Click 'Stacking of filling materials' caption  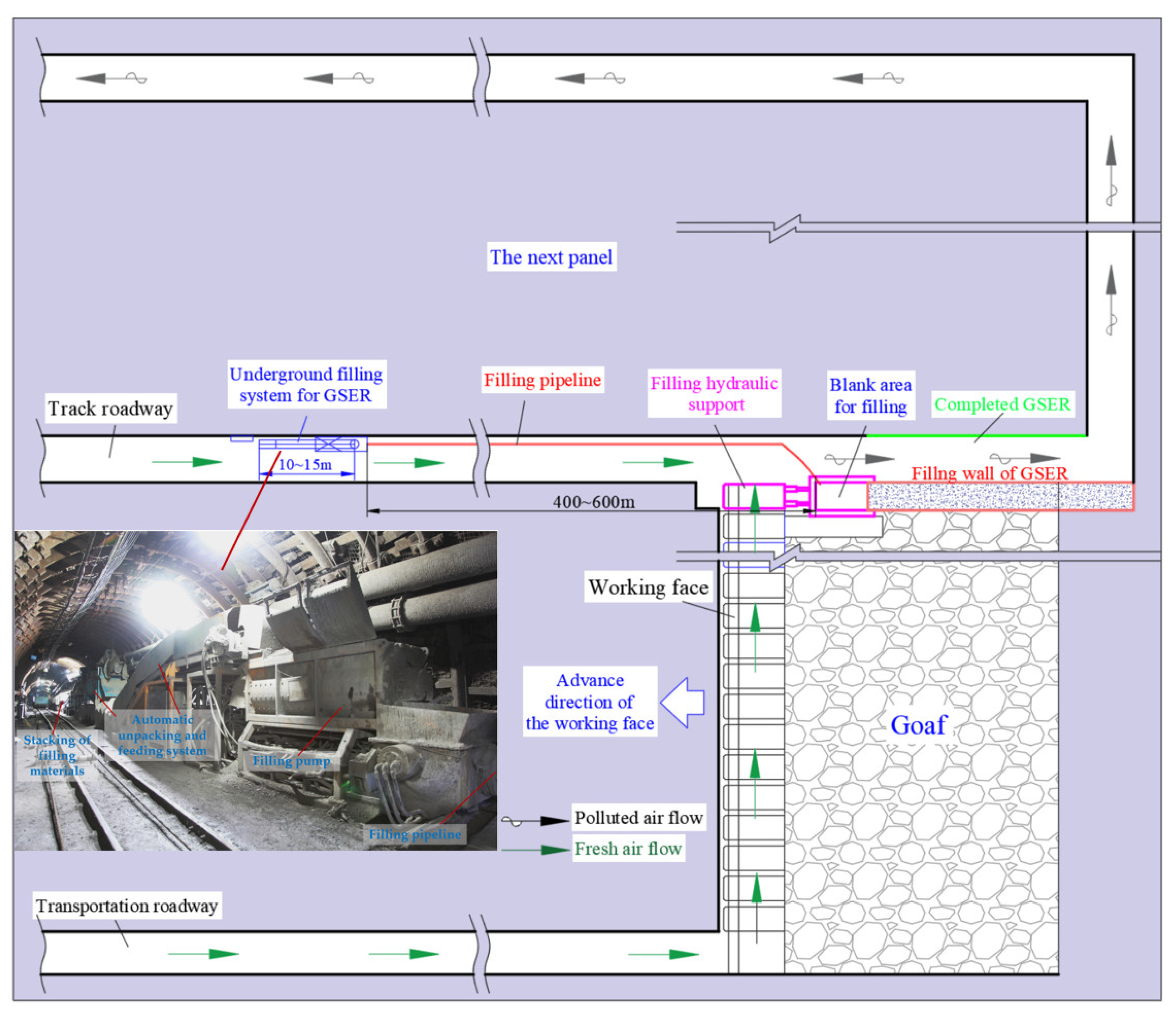pos(57,756)
